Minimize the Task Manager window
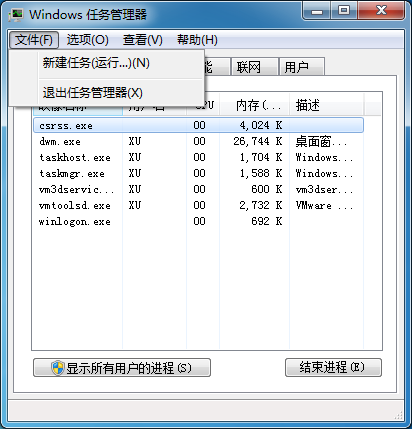This screenshot has height=429, width=412. pyautogui.click(x=317, y=11)
